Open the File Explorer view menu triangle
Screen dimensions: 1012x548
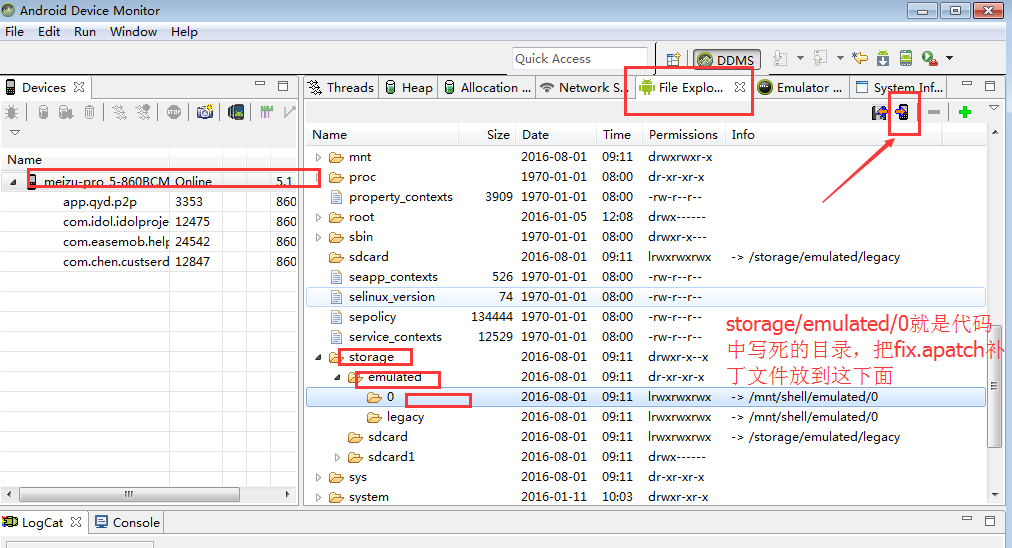[994, 108]
